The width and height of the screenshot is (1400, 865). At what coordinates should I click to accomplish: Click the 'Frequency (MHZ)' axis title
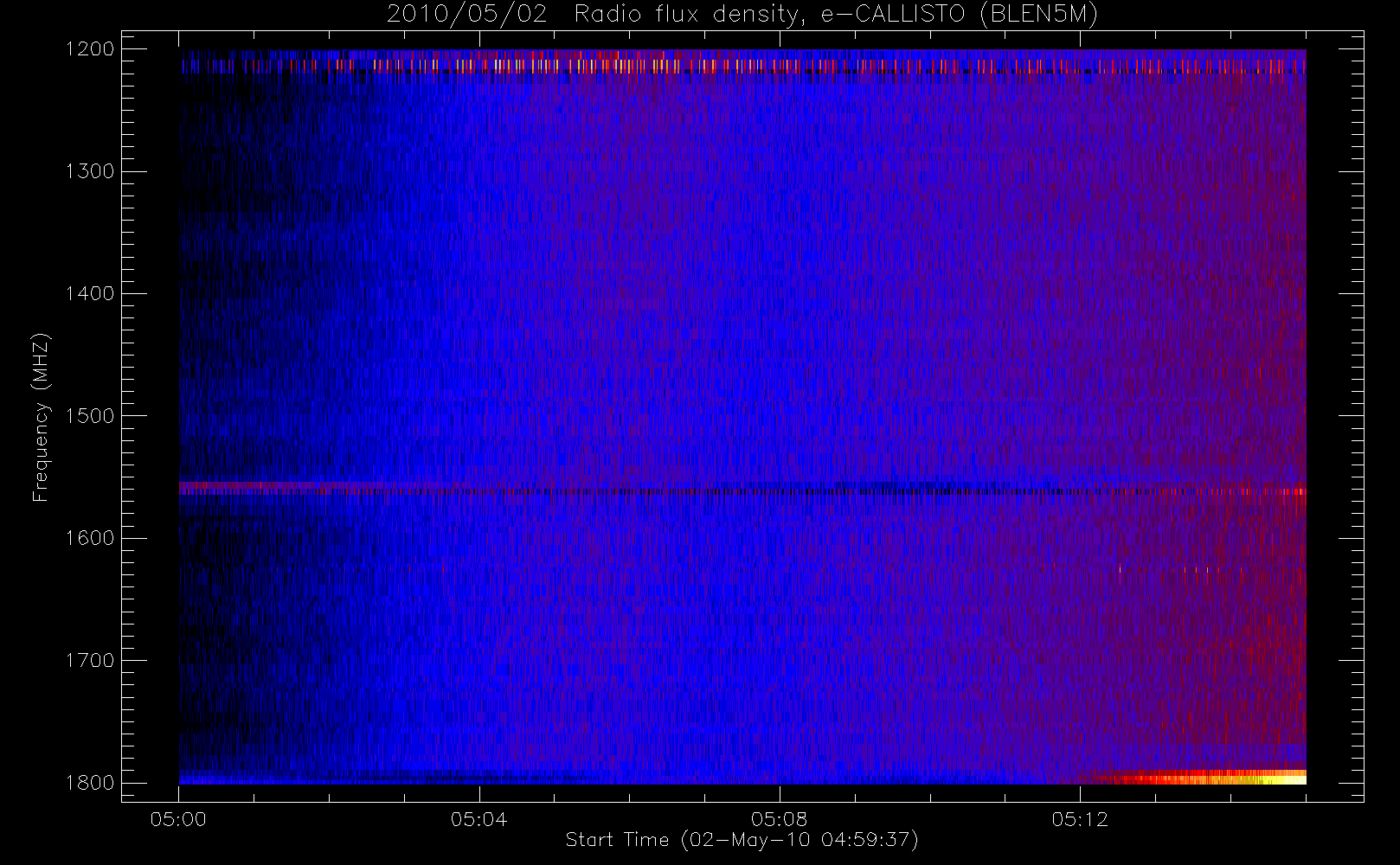pos(41,417)
